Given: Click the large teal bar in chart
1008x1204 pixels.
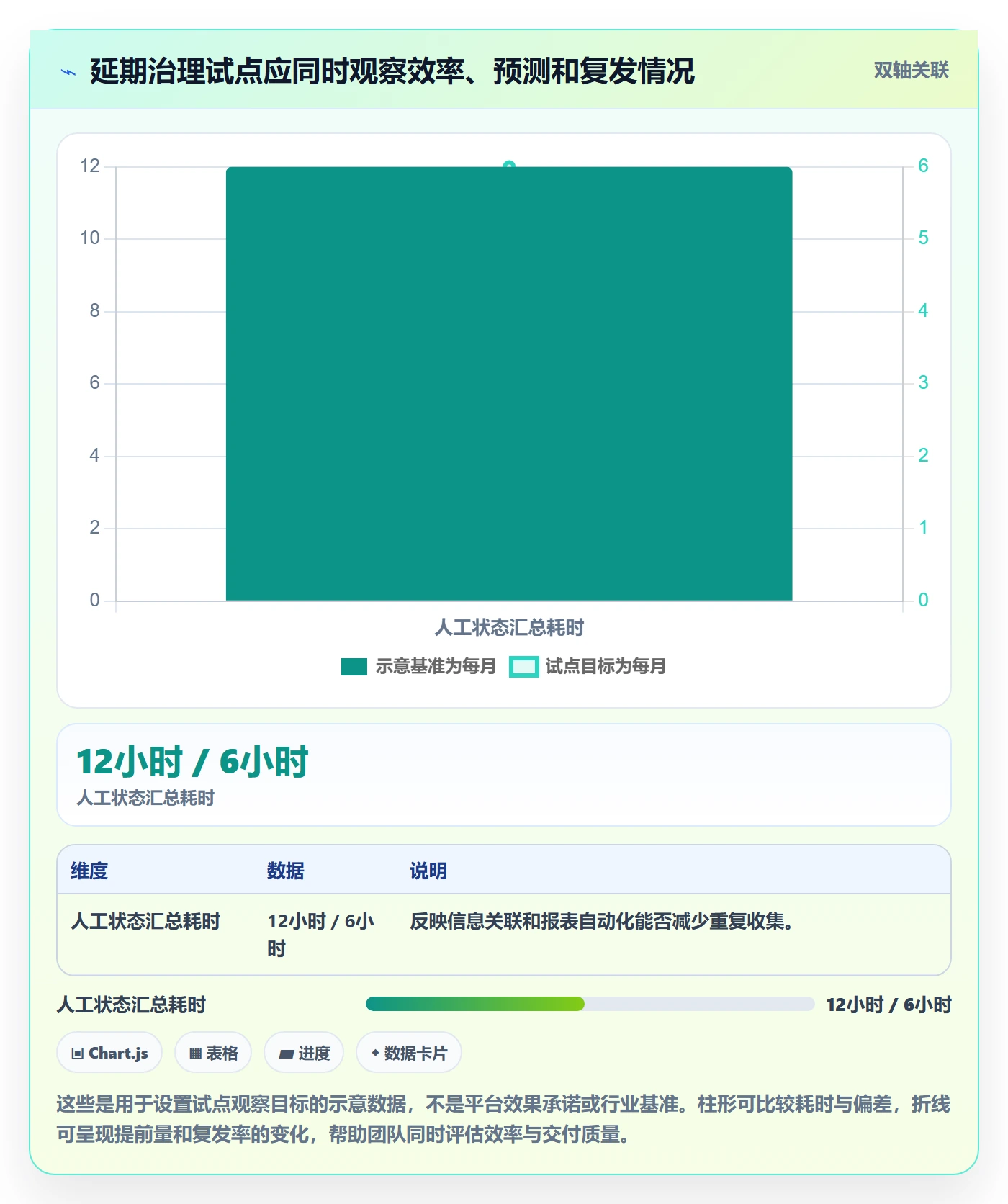Looking at the screenshot, I should coord(509,384).
